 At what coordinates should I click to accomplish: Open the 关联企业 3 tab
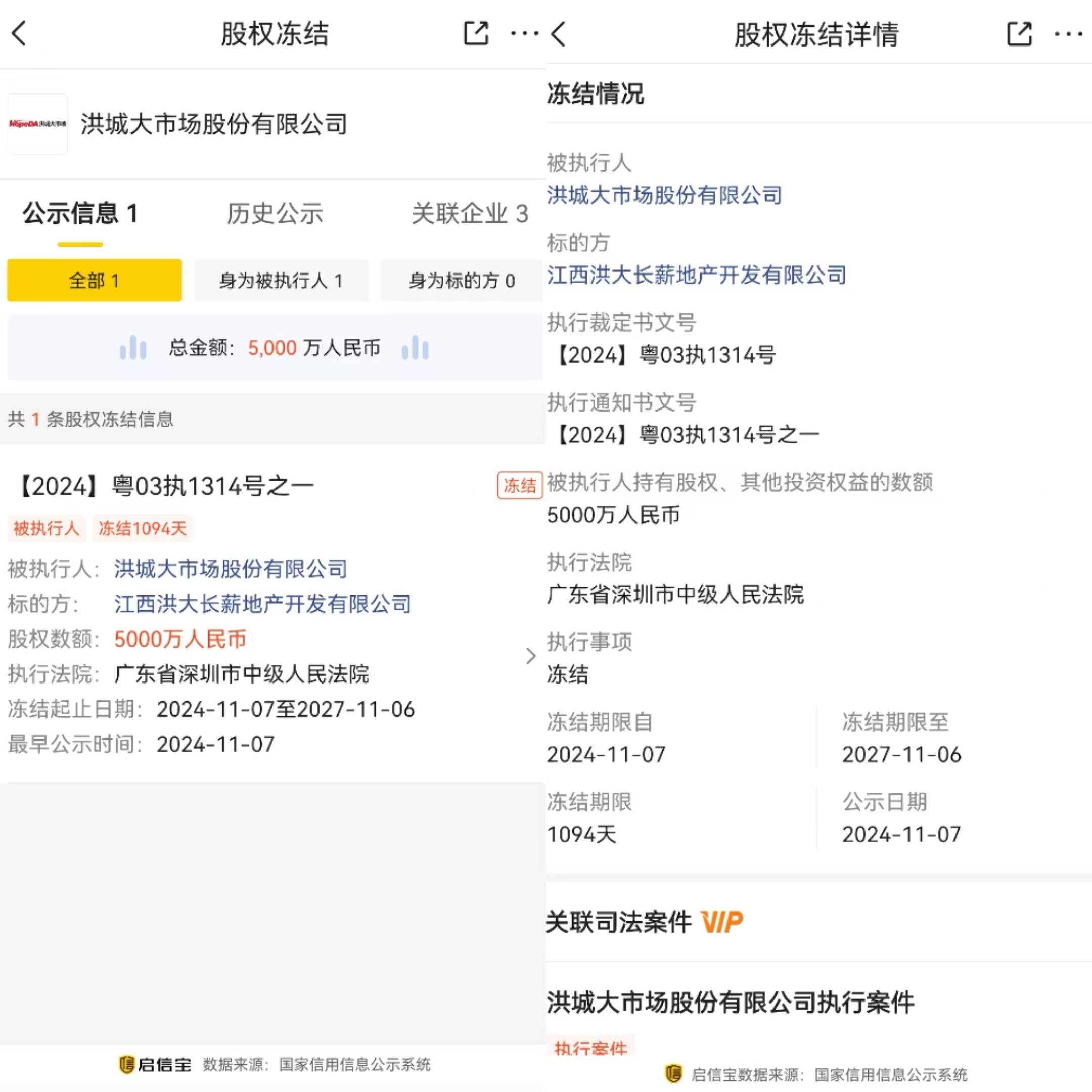(470, 214)
